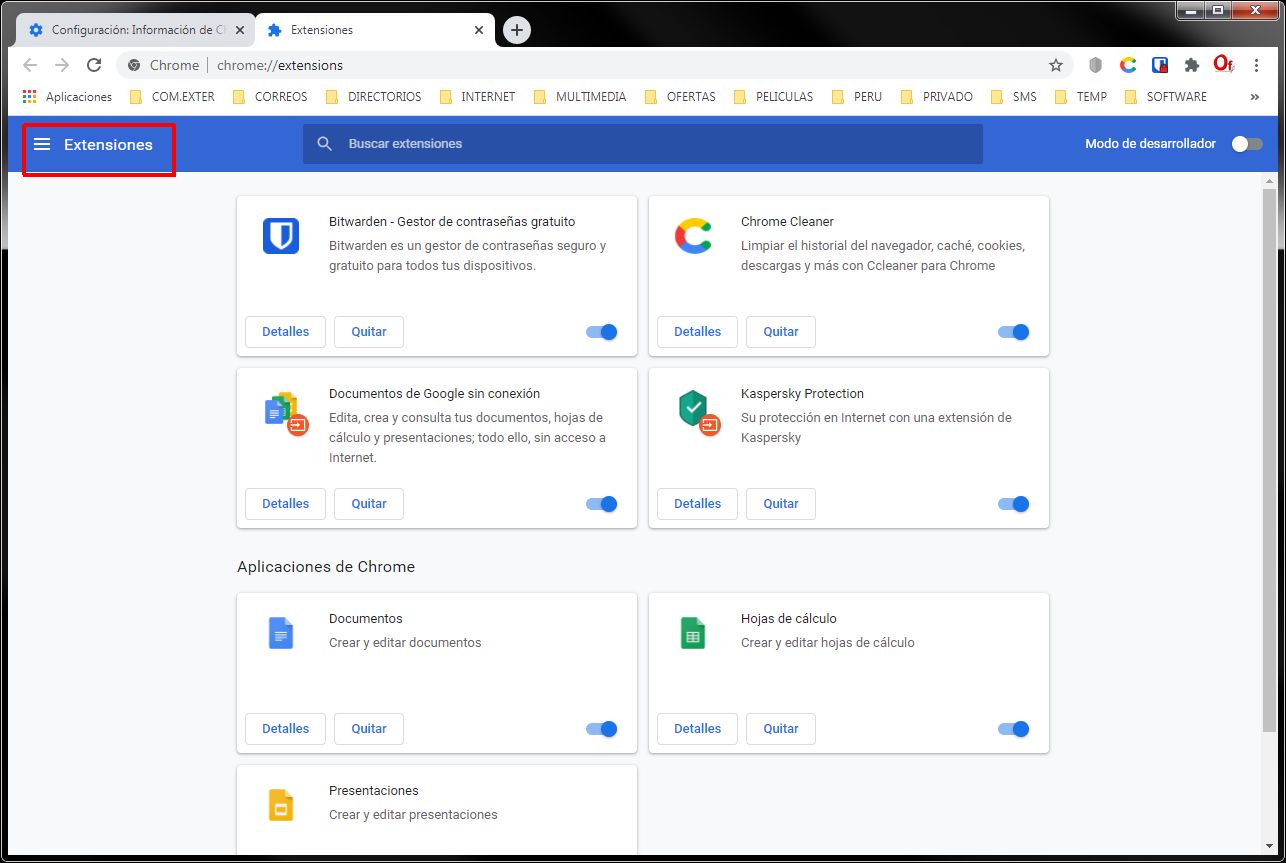The height and width of the screenshot is (863, 1286).
Task: Toggle Modo de desarrollador switch
Action: pos(1246,144)
